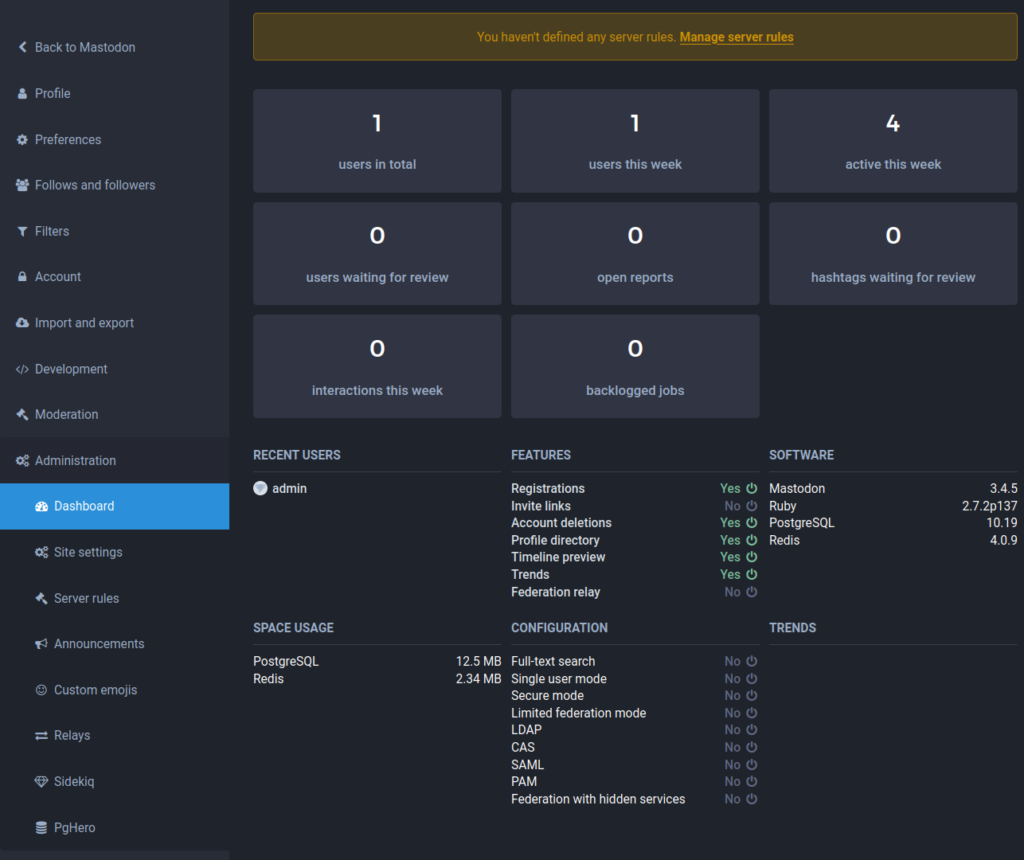Toggle the Invite links power icon
1024x860 pixels.
pos(752,506)
